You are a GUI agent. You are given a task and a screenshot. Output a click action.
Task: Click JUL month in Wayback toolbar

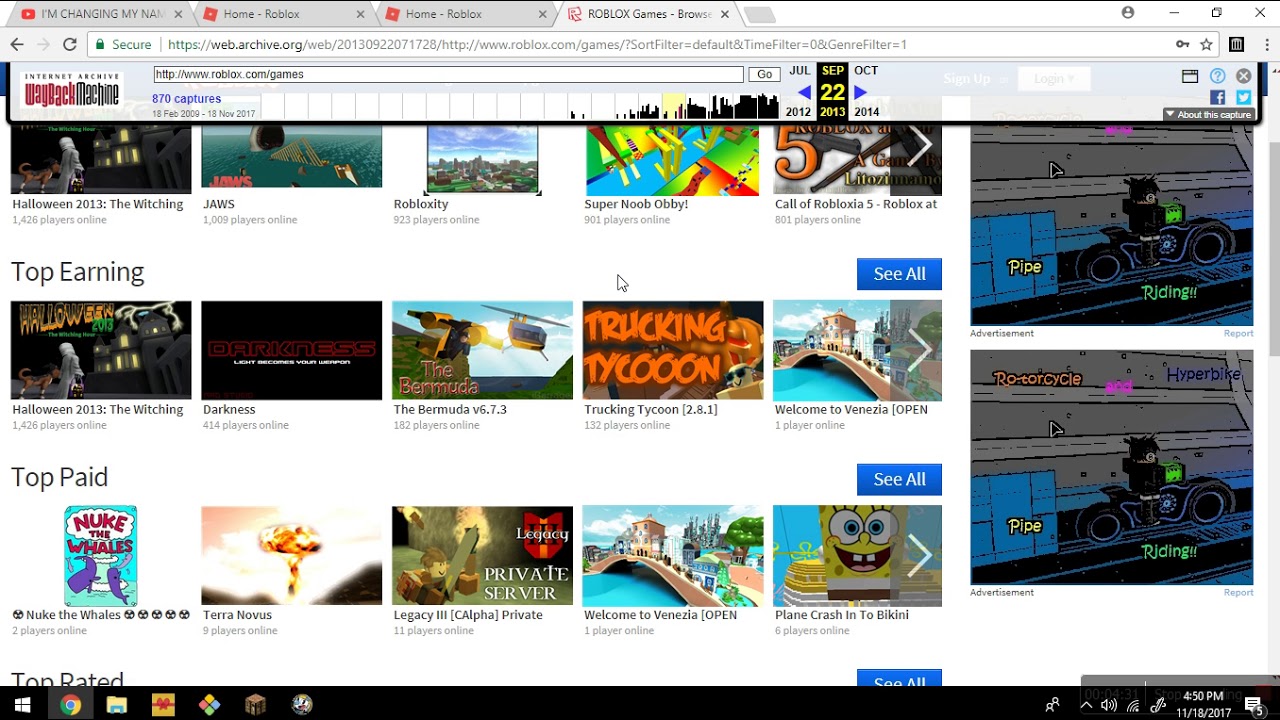pyautogui.click(x=799, y=71)
